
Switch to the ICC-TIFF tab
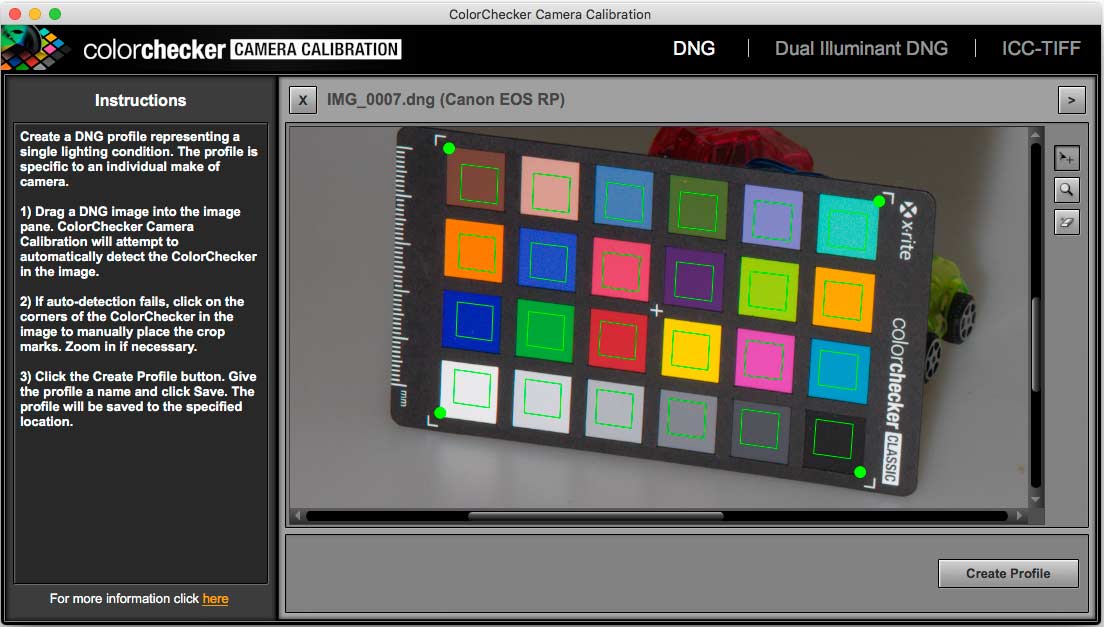pyautogui.click(x=1041, y=49)
